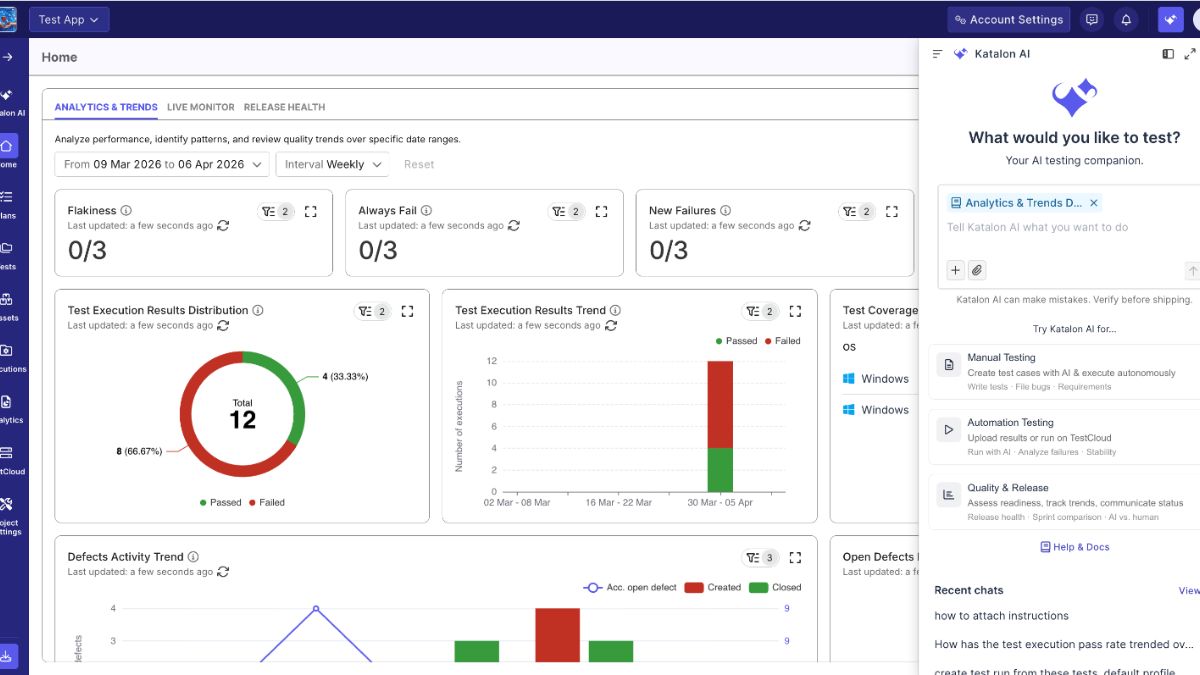Open Katalon AI from the left sidebar
The image size is (1200, 675).
pos(7,95)
